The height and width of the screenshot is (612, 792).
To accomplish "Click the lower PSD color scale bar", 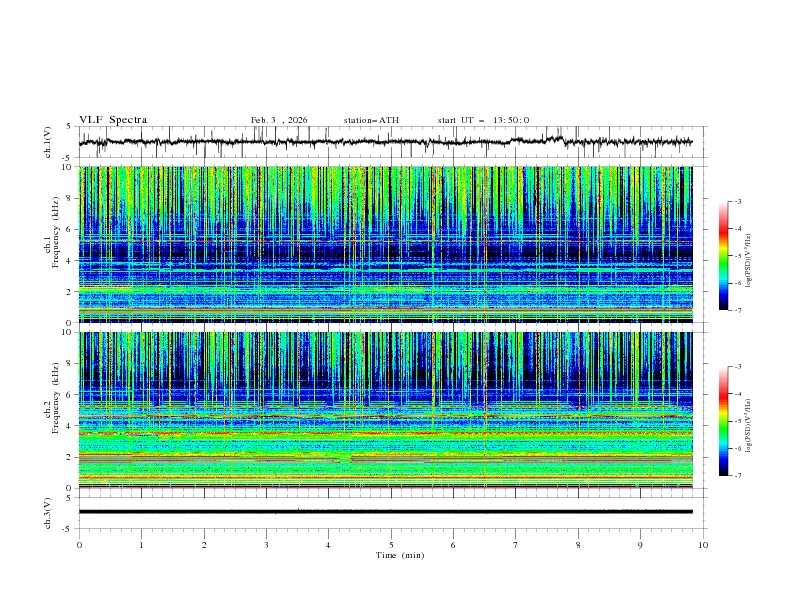I will (723, 421).
